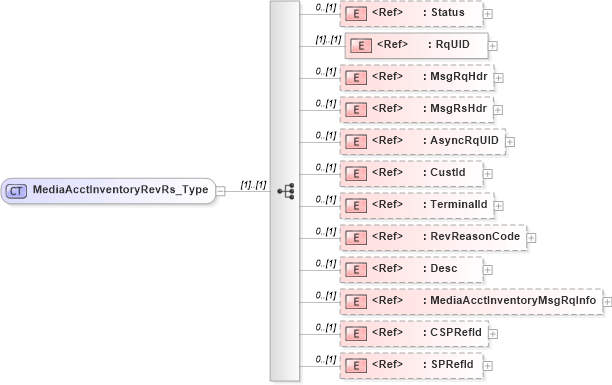Collapse the MediaAcctInventoryRevRs_Type node
The height and width of the screenshot is (385, 612).
pyautogui.click(x=221, y=191)
